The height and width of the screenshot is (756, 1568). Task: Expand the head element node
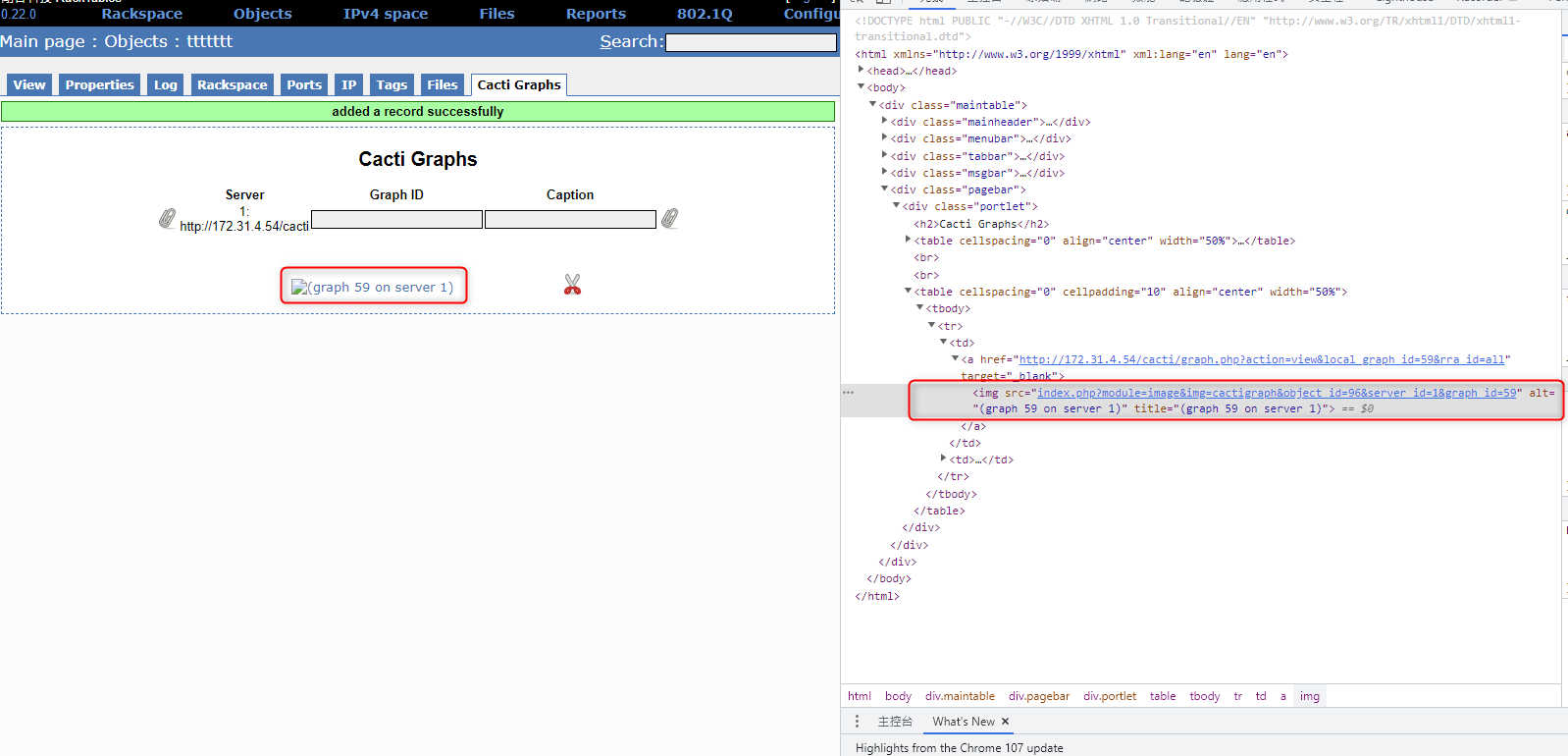tap(861, 71)
